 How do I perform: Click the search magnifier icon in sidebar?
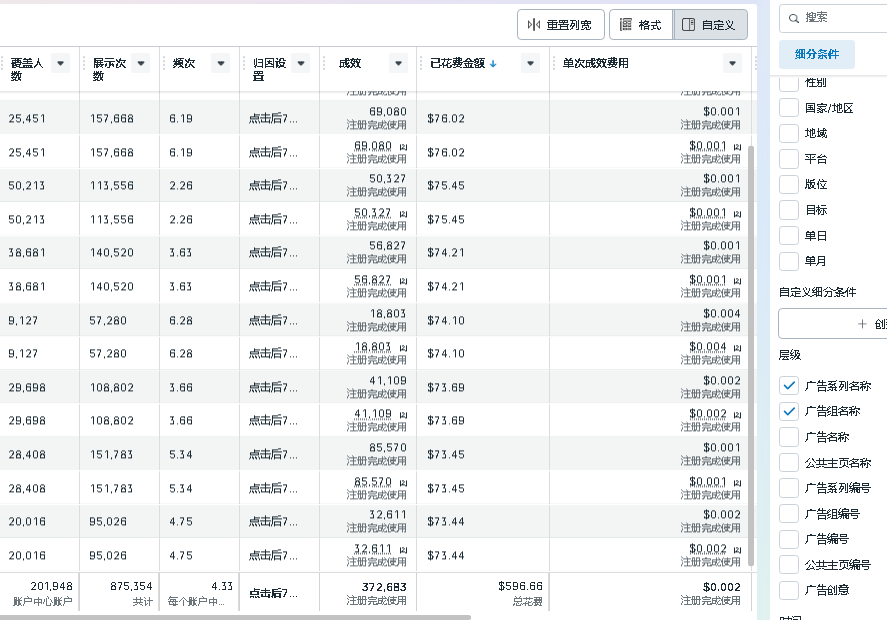(793, 17)
